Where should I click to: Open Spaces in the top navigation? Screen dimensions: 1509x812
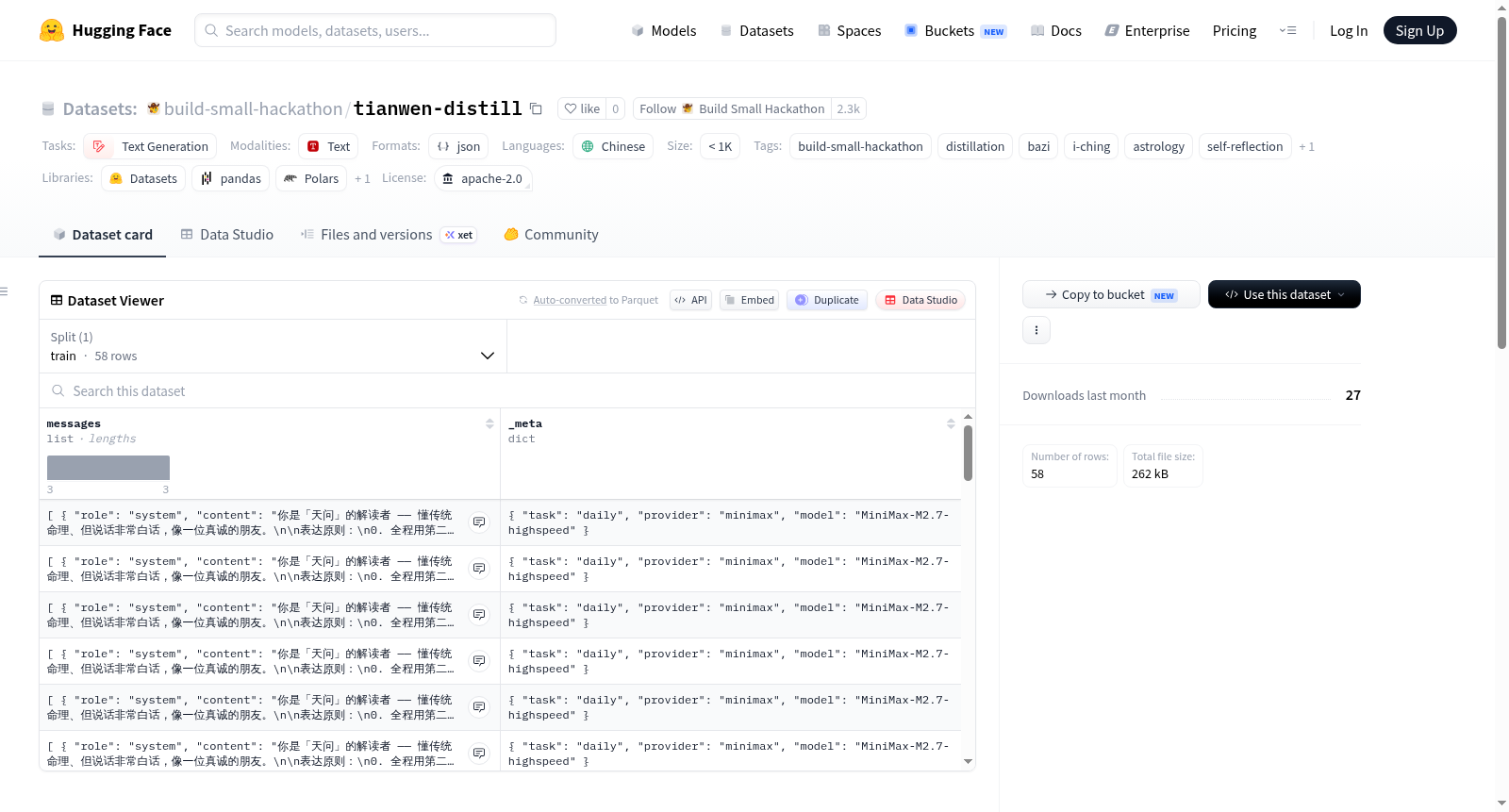coord(850,30)
